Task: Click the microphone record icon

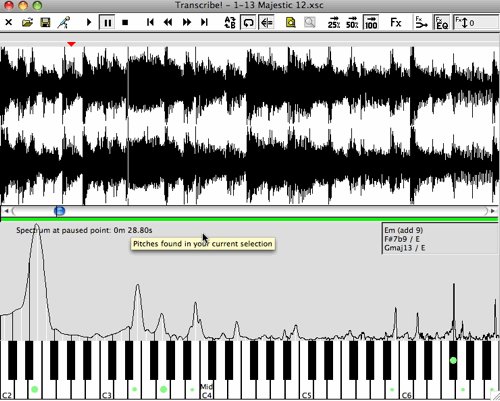Action: point(64,23)
